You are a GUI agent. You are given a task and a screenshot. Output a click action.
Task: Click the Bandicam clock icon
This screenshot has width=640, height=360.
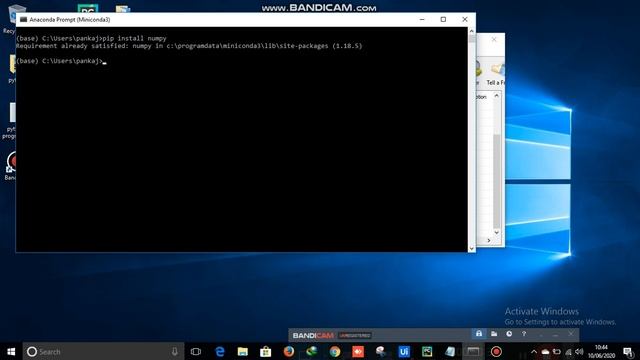click(x=509, y=334)
